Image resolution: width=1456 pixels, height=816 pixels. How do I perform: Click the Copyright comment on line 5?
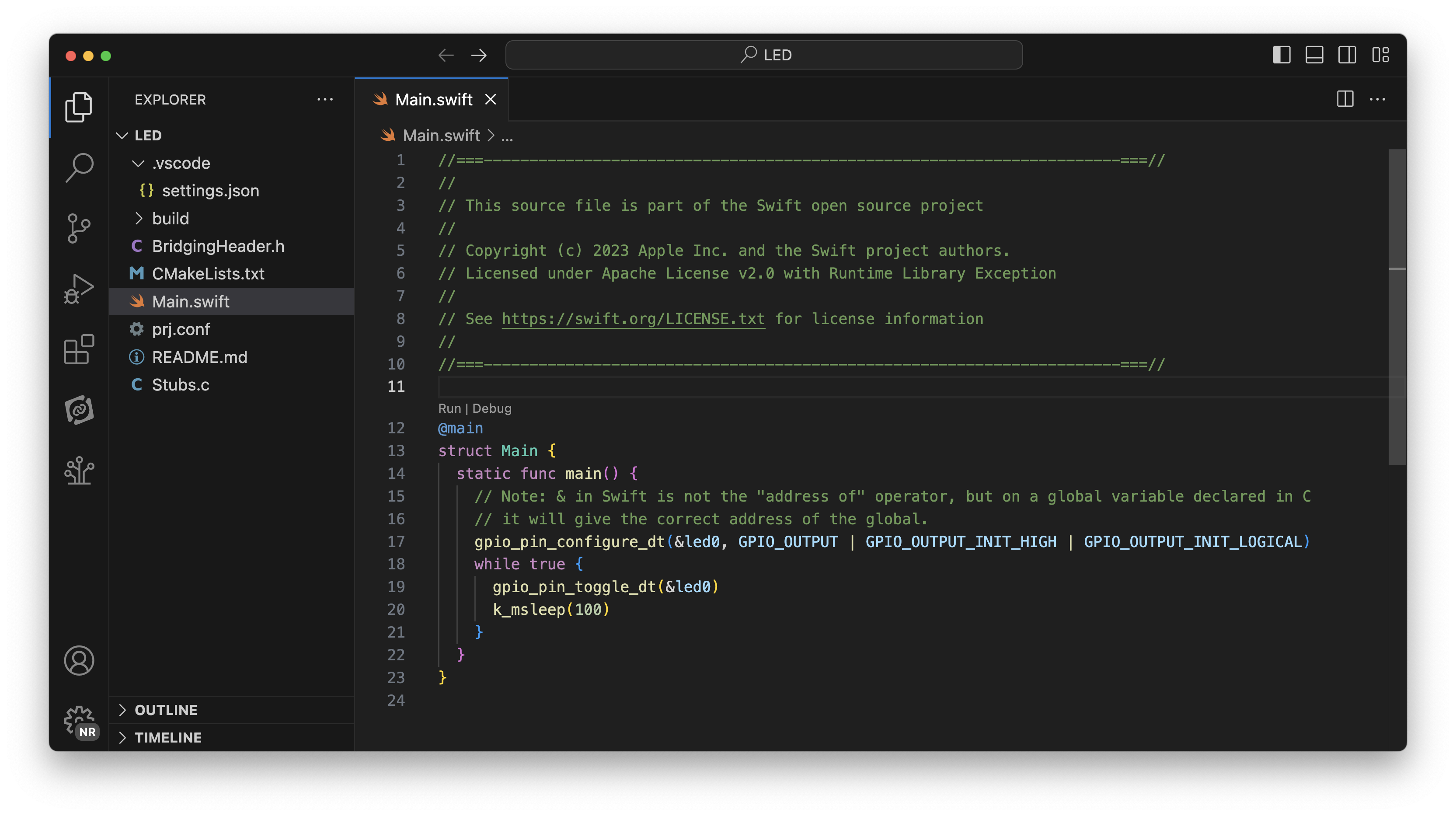724,251
